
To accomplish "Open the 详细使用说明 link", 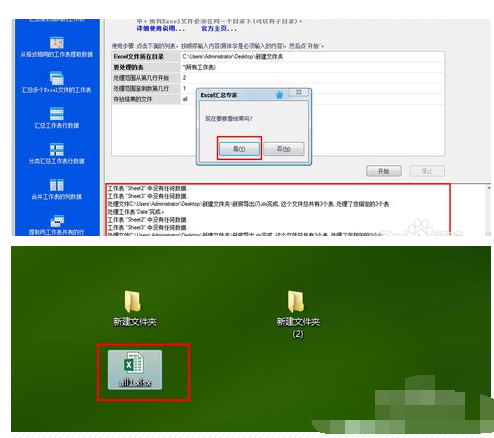I will pyautogui.click(x=161, y=29).
